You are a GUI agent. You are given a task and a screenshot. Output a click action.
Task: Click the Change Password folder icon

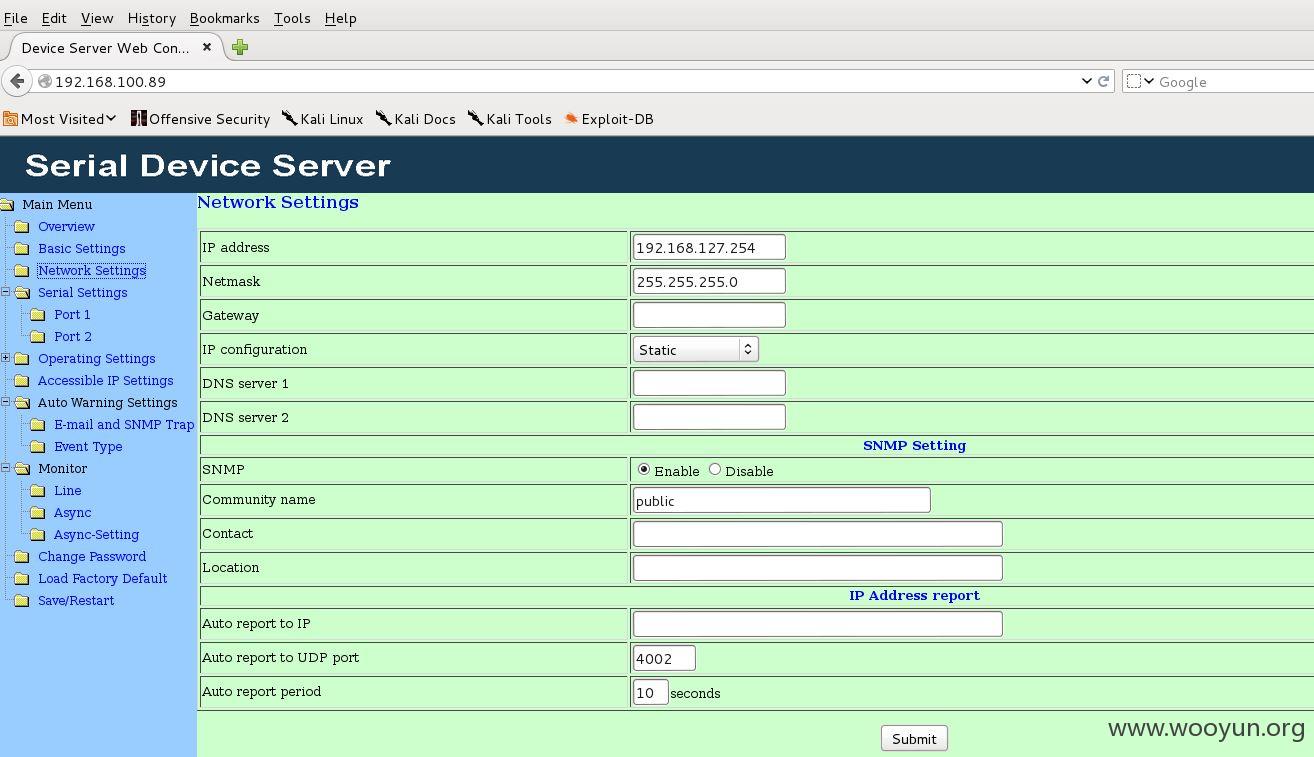tap(22, 557)
